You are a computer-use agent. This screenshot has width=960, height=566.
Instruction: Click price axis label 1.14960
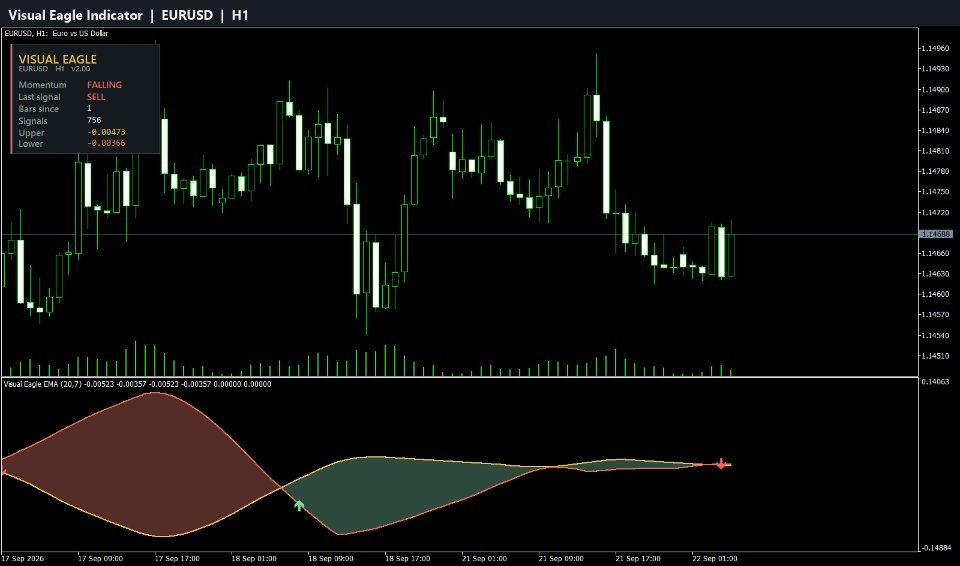[x=936, y=48]
